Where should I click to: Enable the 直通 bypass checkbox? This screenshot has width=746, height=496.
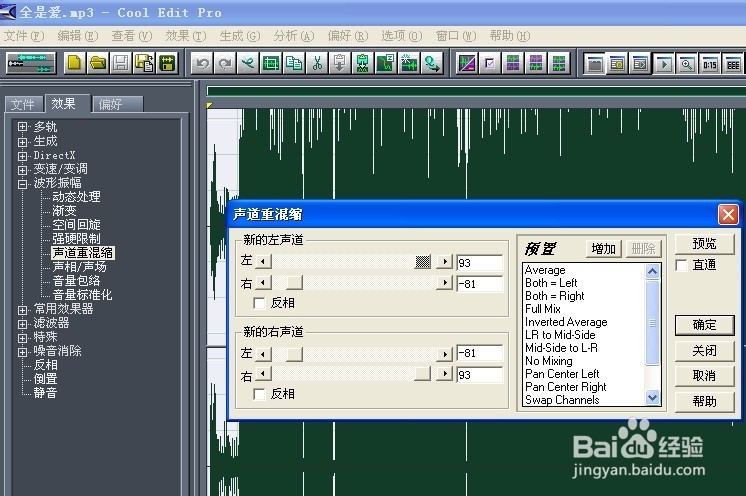coord(681,265)
